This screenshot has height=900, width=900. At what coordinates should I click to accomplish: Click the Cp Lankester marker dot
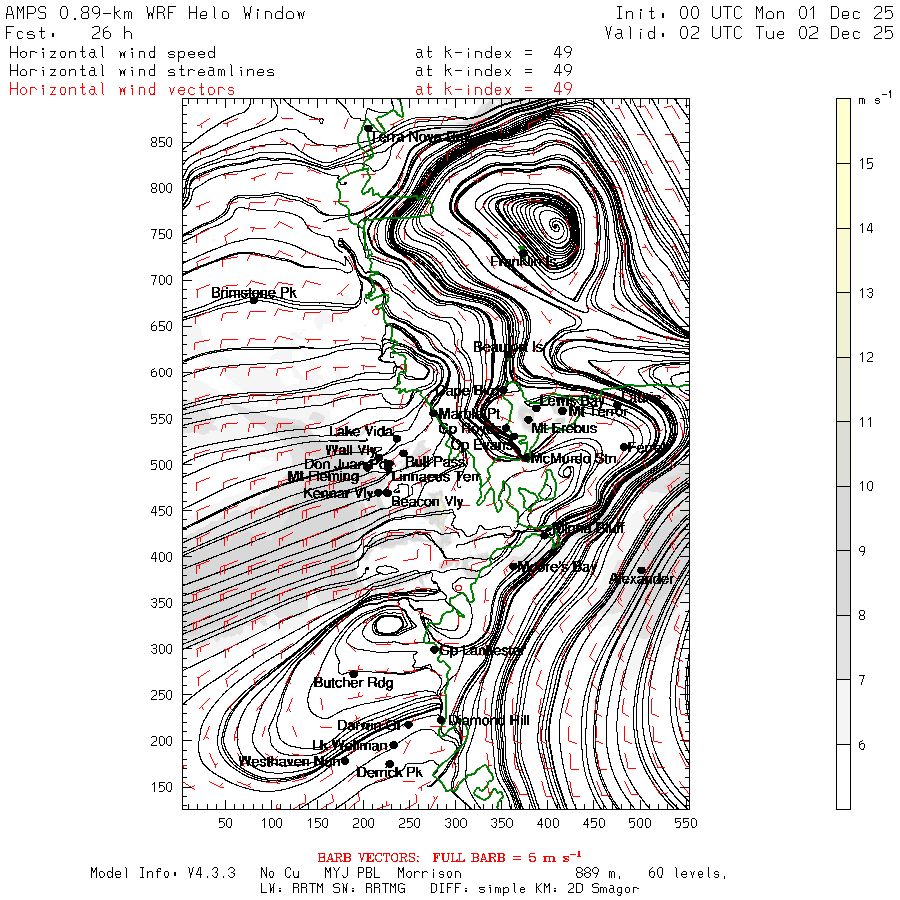click(434, 650)
